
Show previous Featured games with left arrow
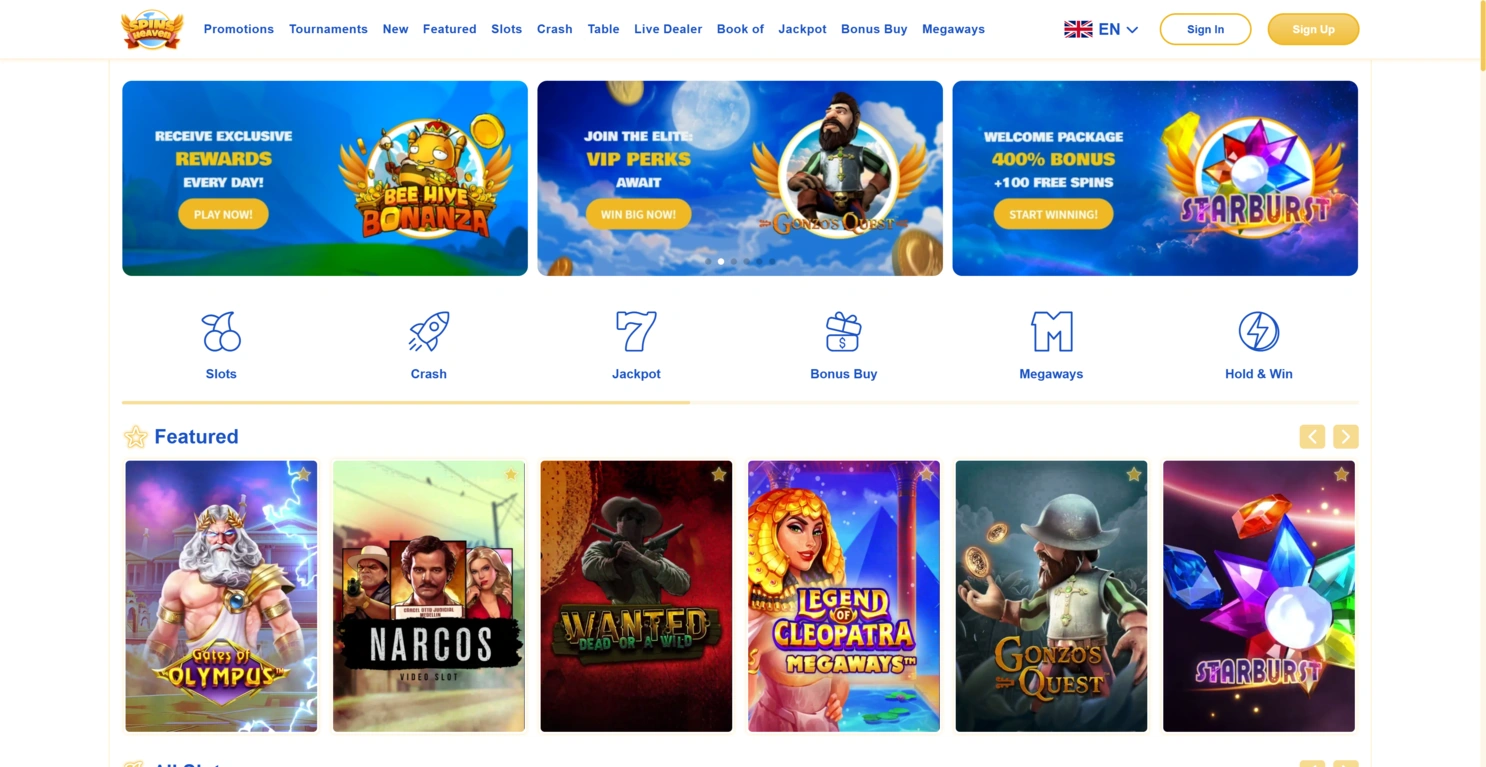(1312, 437)
